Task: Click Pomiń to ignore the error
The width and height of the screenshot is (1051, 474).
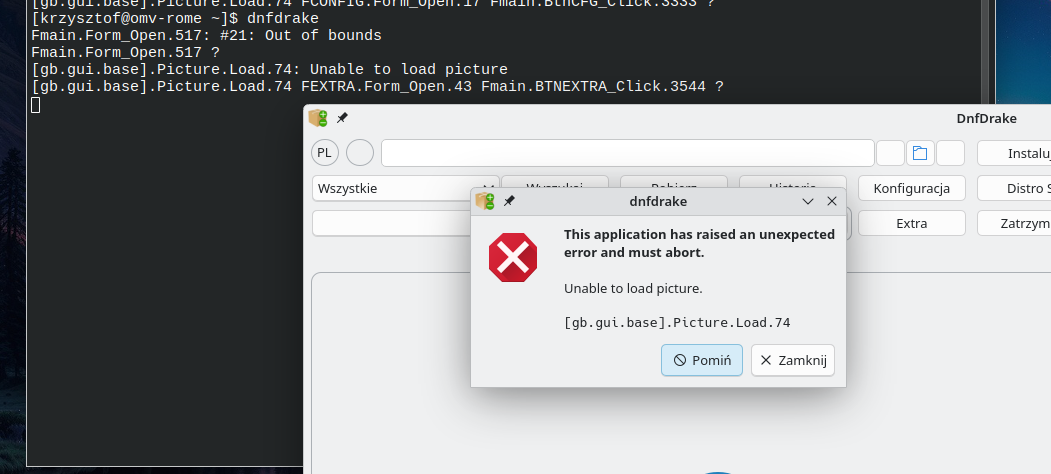Action: [x=701, y=360]
